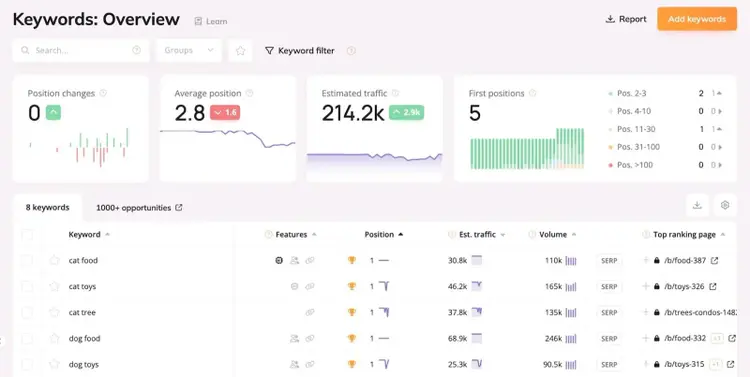Viewport: 750px width, 377px height.
Task: Click trophy icon in dog food row
Action: coord(352,338)
